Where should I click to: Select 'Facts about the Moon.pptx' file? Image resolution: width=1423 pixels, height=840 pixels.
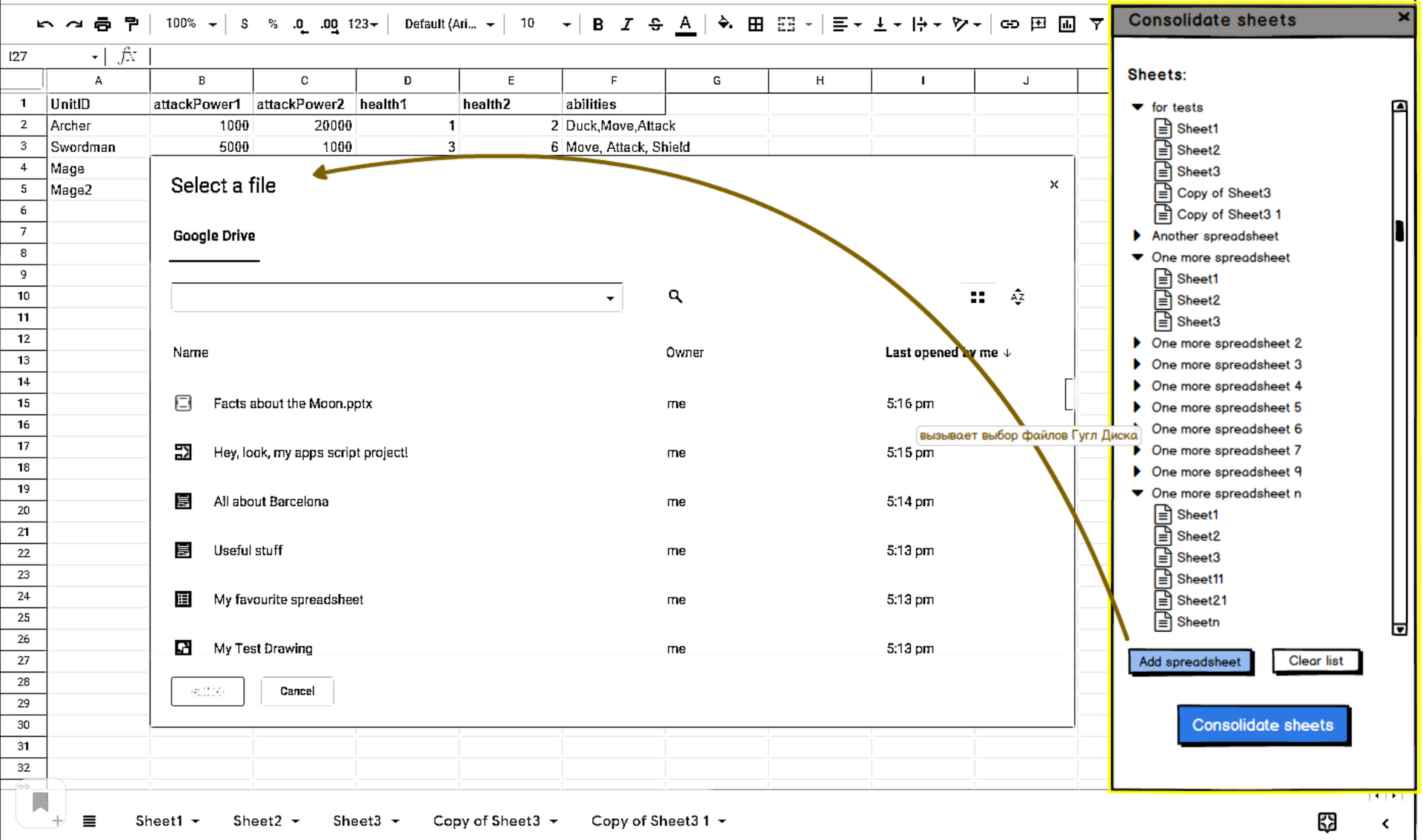pos(293,404)
